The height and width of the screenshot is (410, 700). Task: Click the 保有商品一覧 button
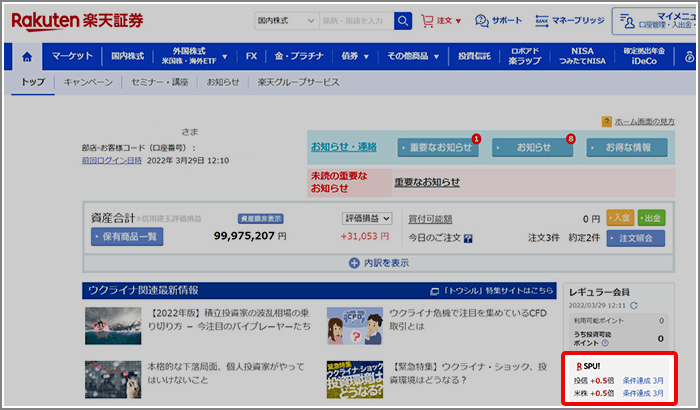point(127,237)
